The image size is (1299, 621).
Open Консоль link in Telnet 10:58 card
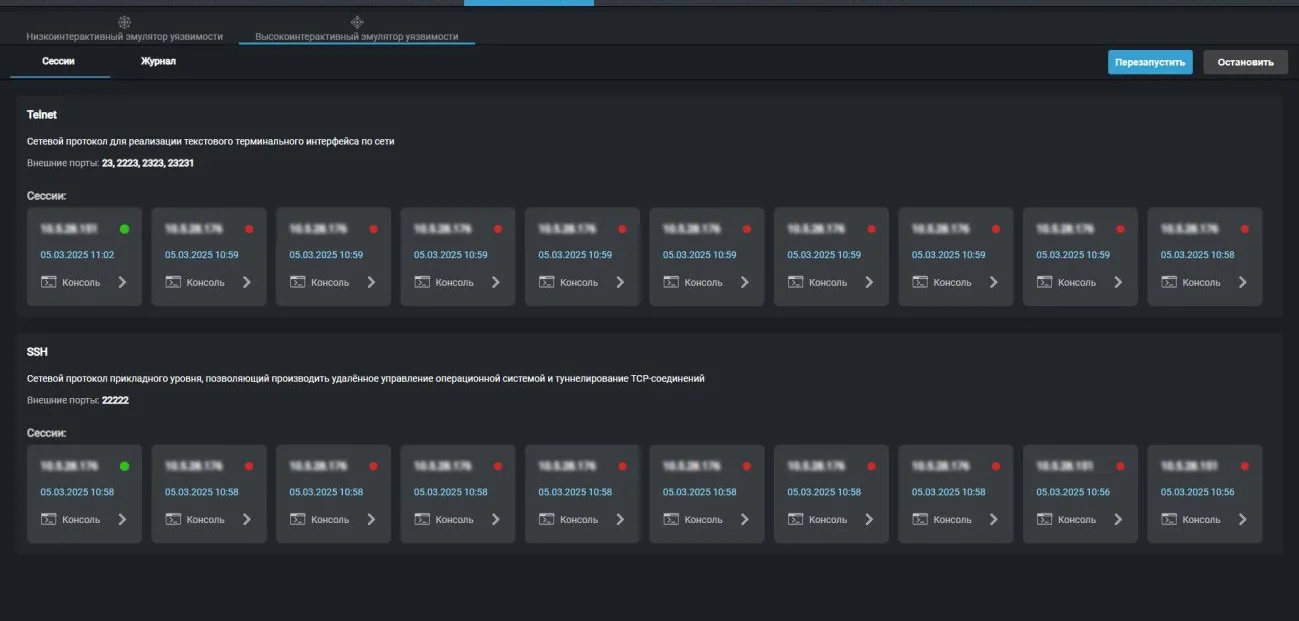tap(1201, 283)
